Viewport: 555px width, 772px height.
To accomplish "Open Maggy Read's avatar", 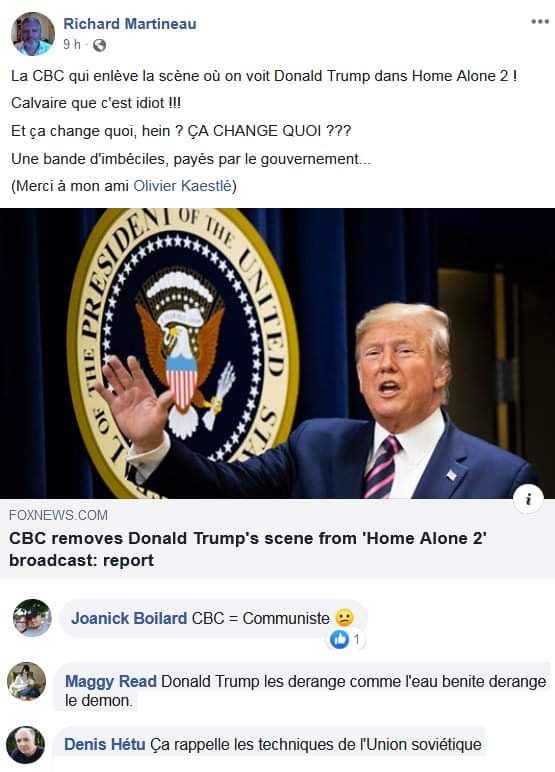I will click(27, 681).
